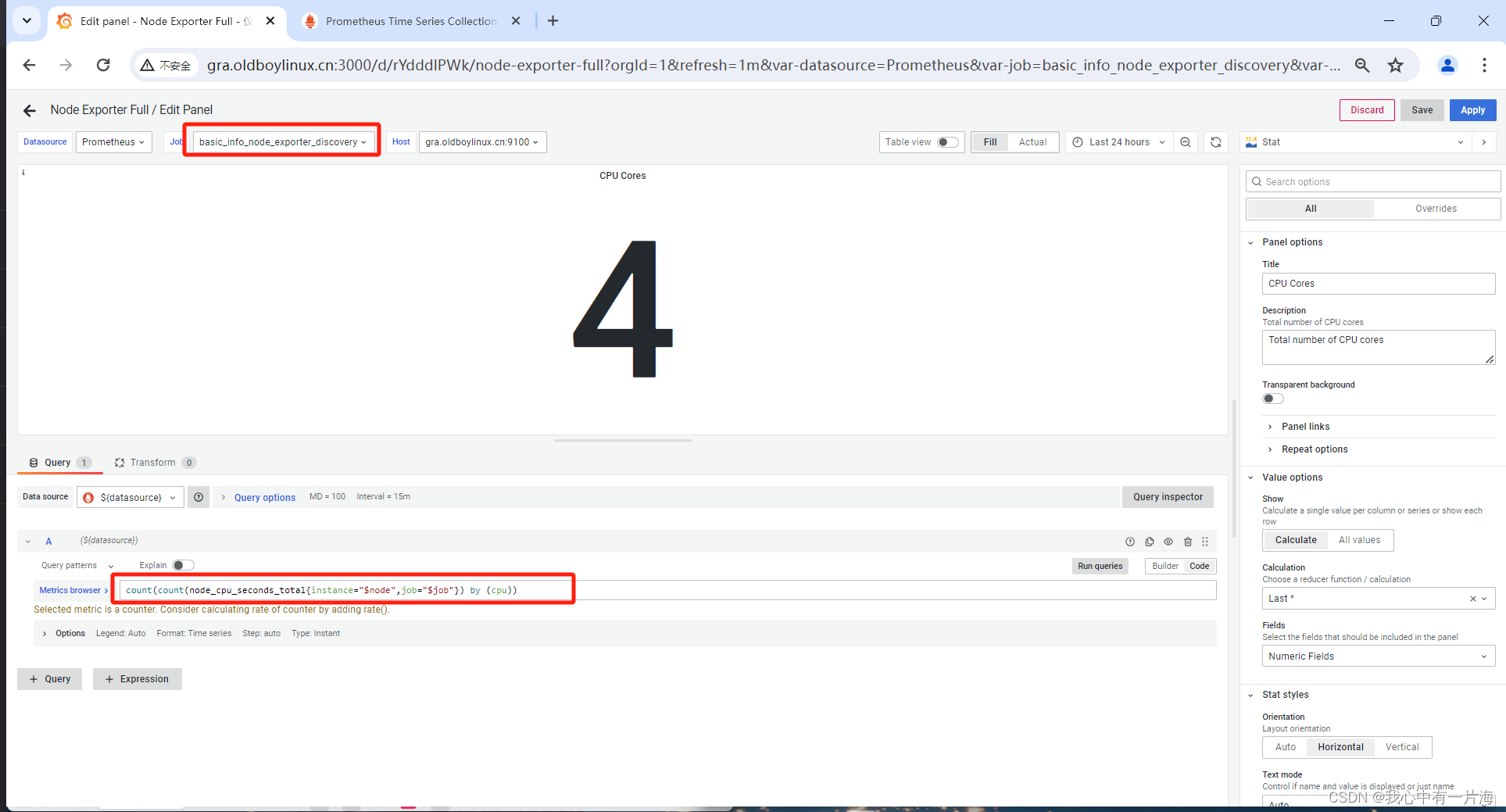Viewport: 1506px width, 812px height.
Task: Open the Chrome three-dot menu
Action: tap(1484, 66)
